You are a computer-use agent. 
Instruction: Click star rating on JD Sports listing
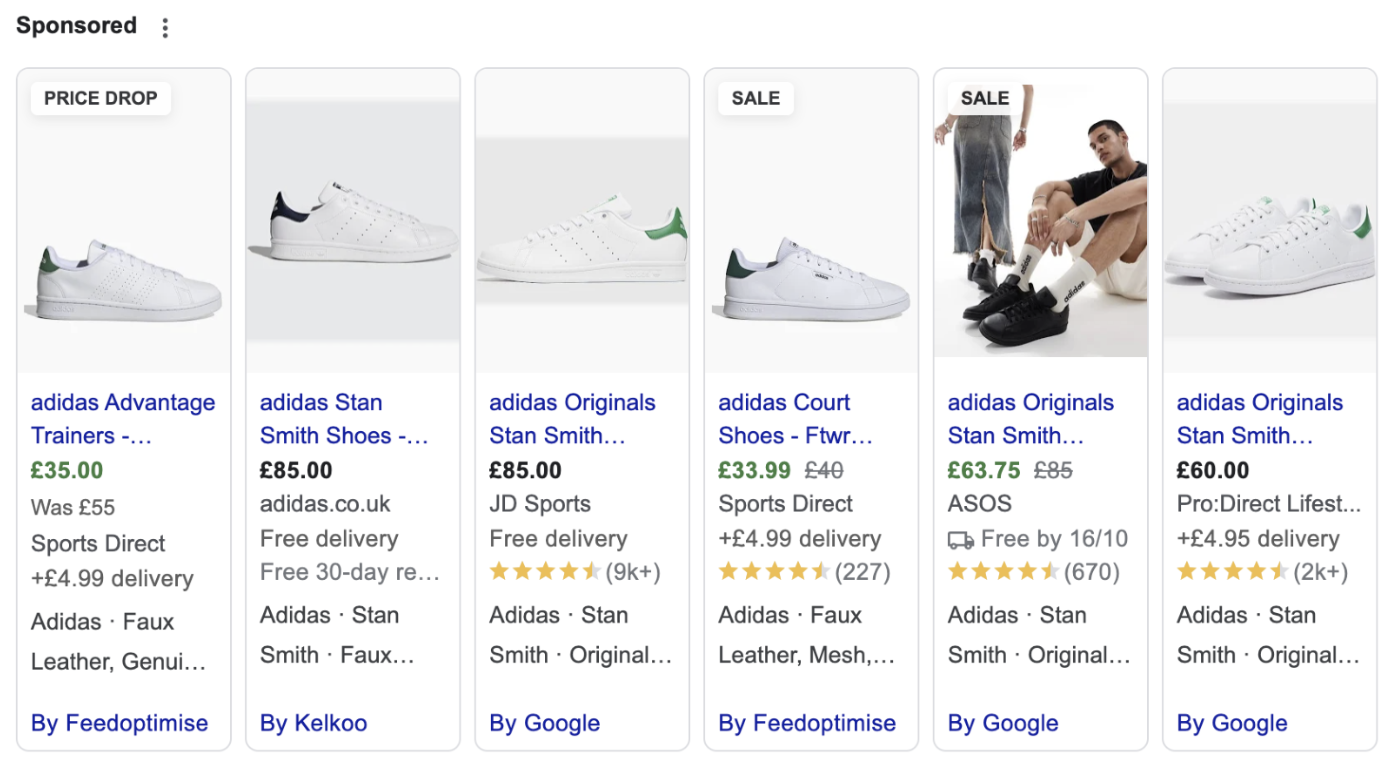(544, 572)
